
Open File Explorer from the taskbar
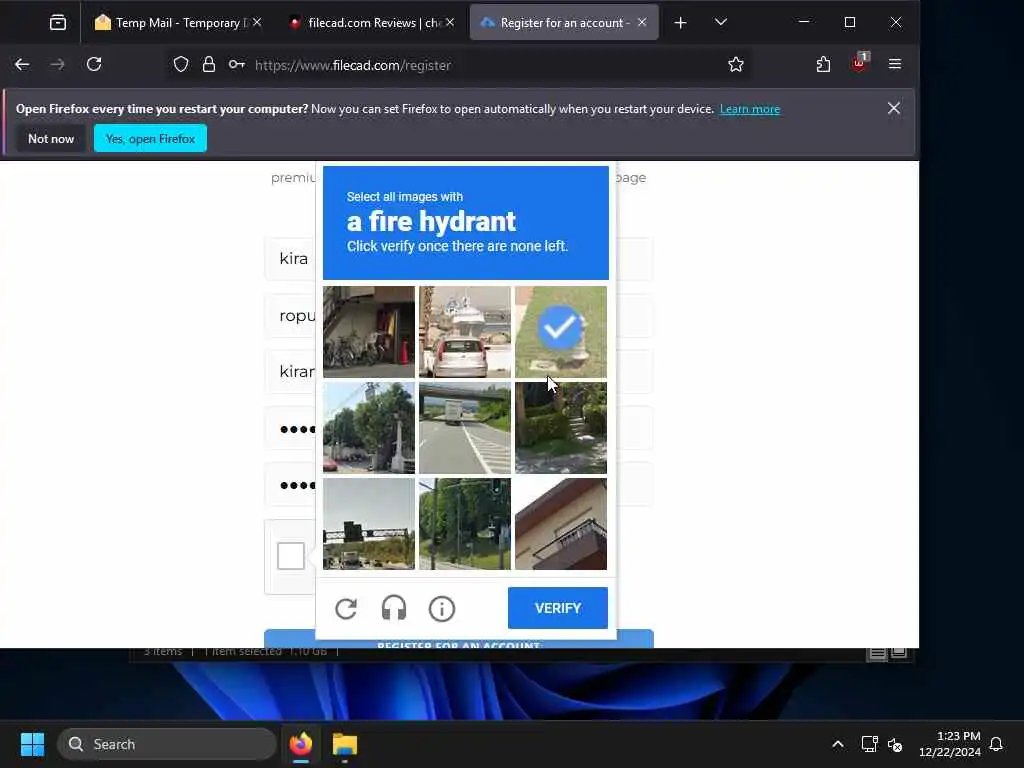(x=345, y=744)
